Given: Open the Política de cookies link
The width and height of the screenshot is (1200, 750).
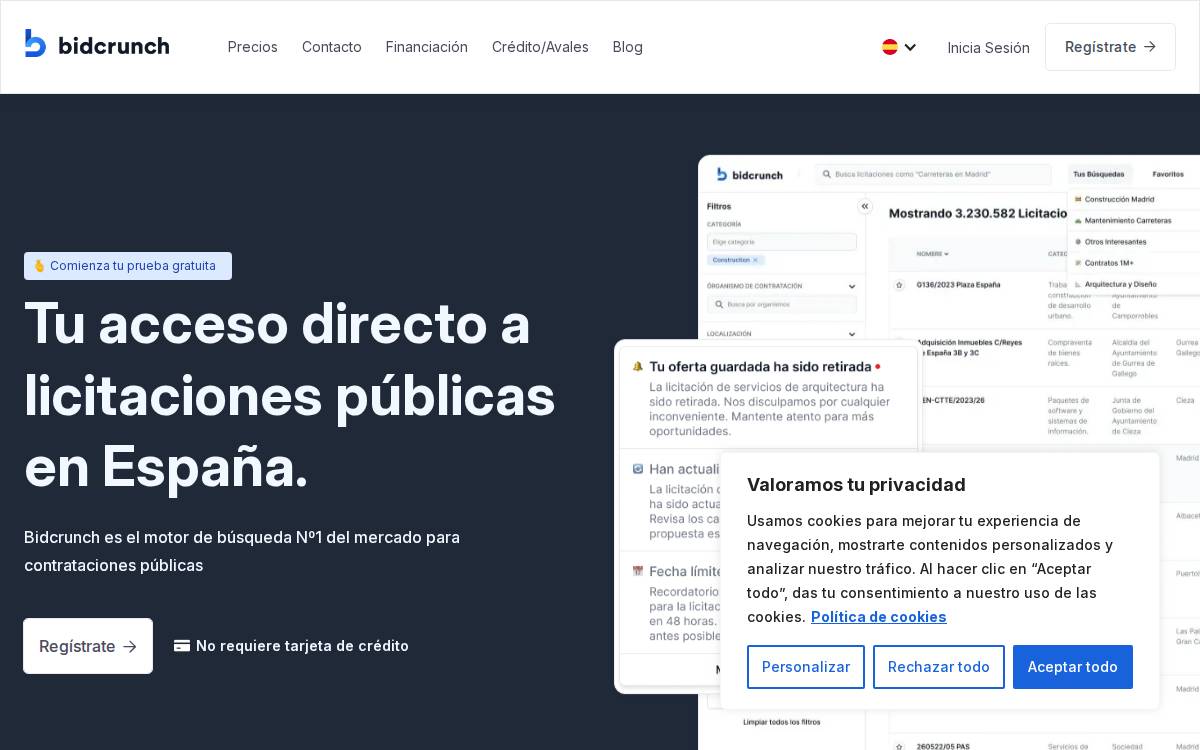Looking at the screenshot, I should 879,617.
